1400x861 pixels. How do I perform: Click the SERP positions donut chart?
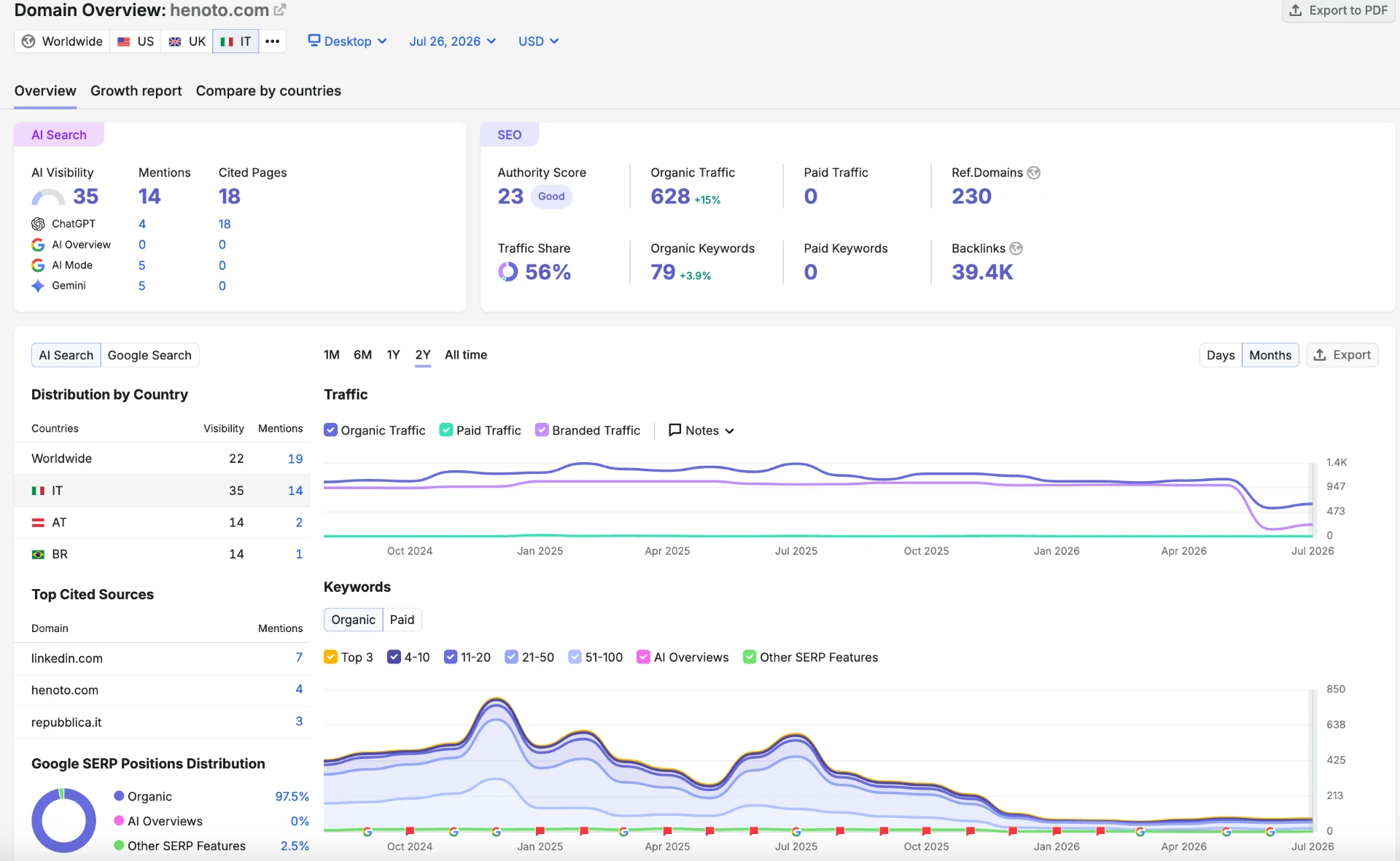pyautogui.click(x=63, y=820)
